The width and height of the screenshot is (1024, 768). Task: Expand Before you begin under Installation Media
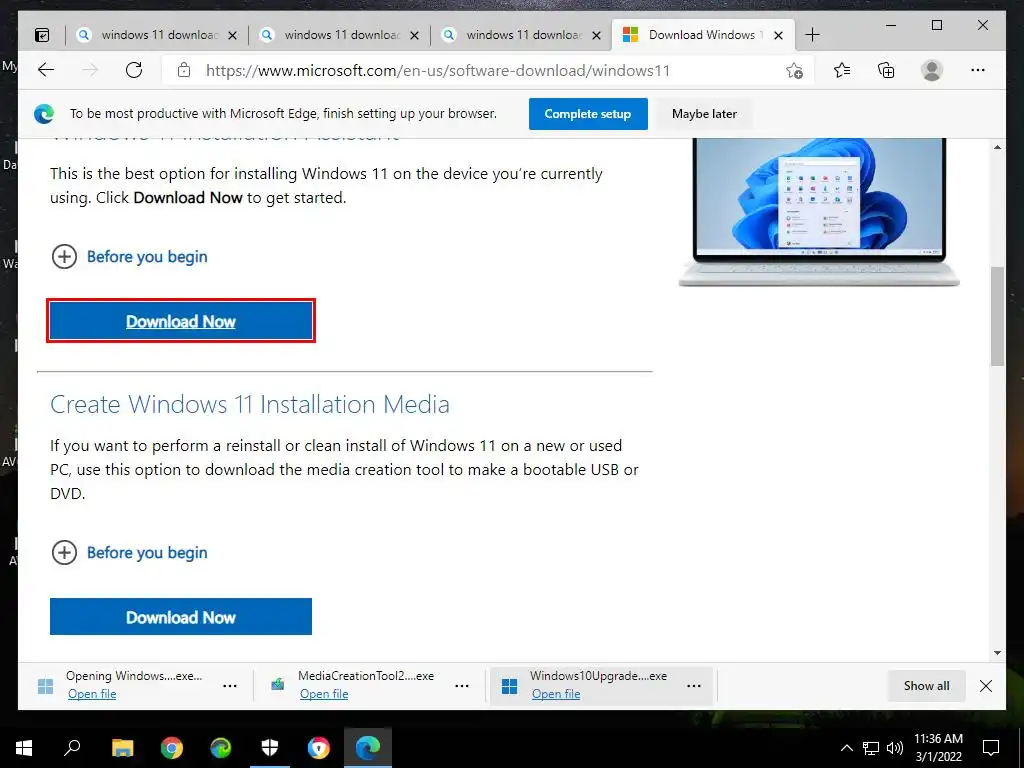coord(129,552)
